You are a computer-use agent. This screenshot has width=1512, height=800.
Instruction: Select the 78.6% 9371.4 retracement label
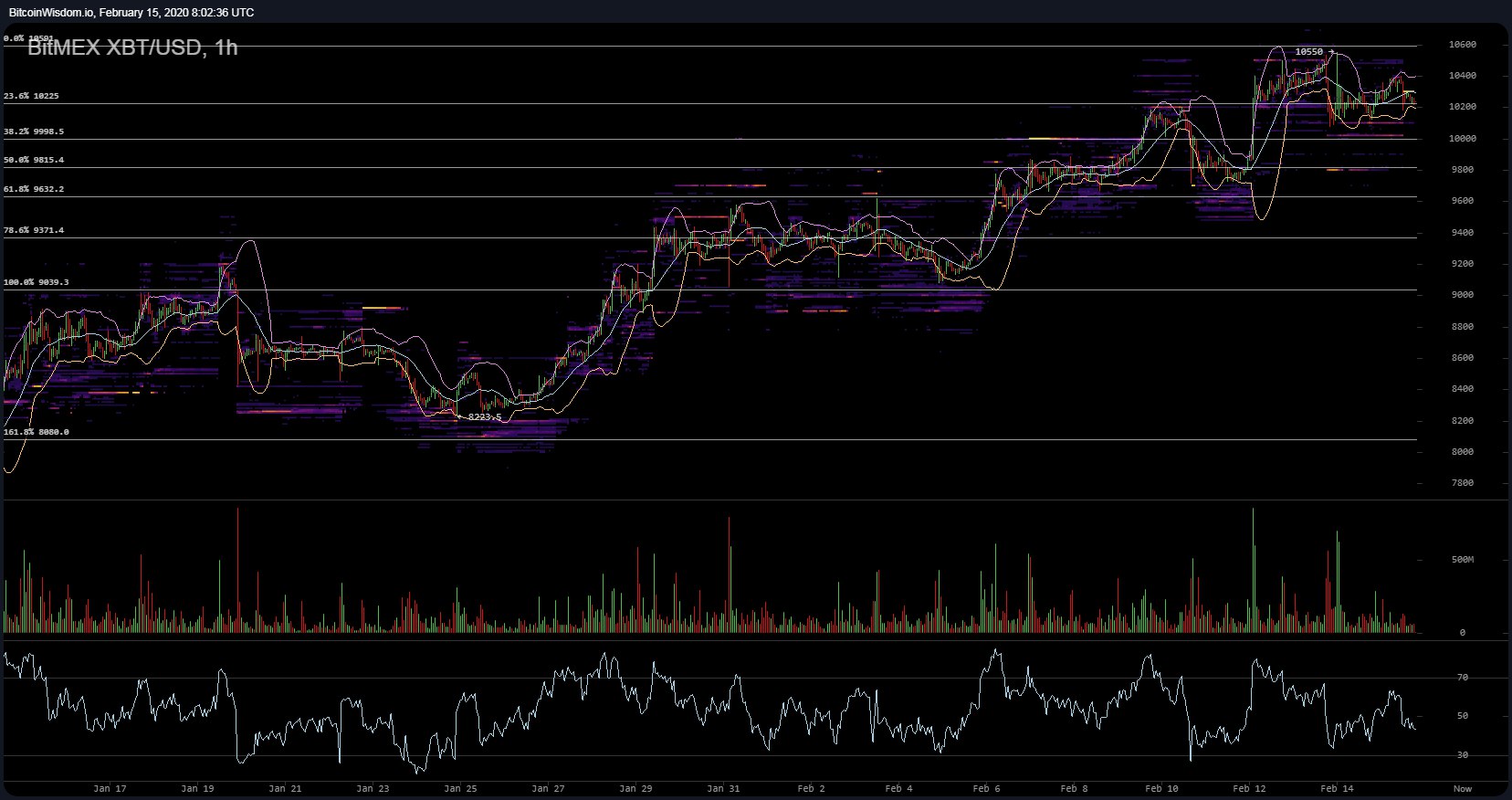[x=34, y=230]
